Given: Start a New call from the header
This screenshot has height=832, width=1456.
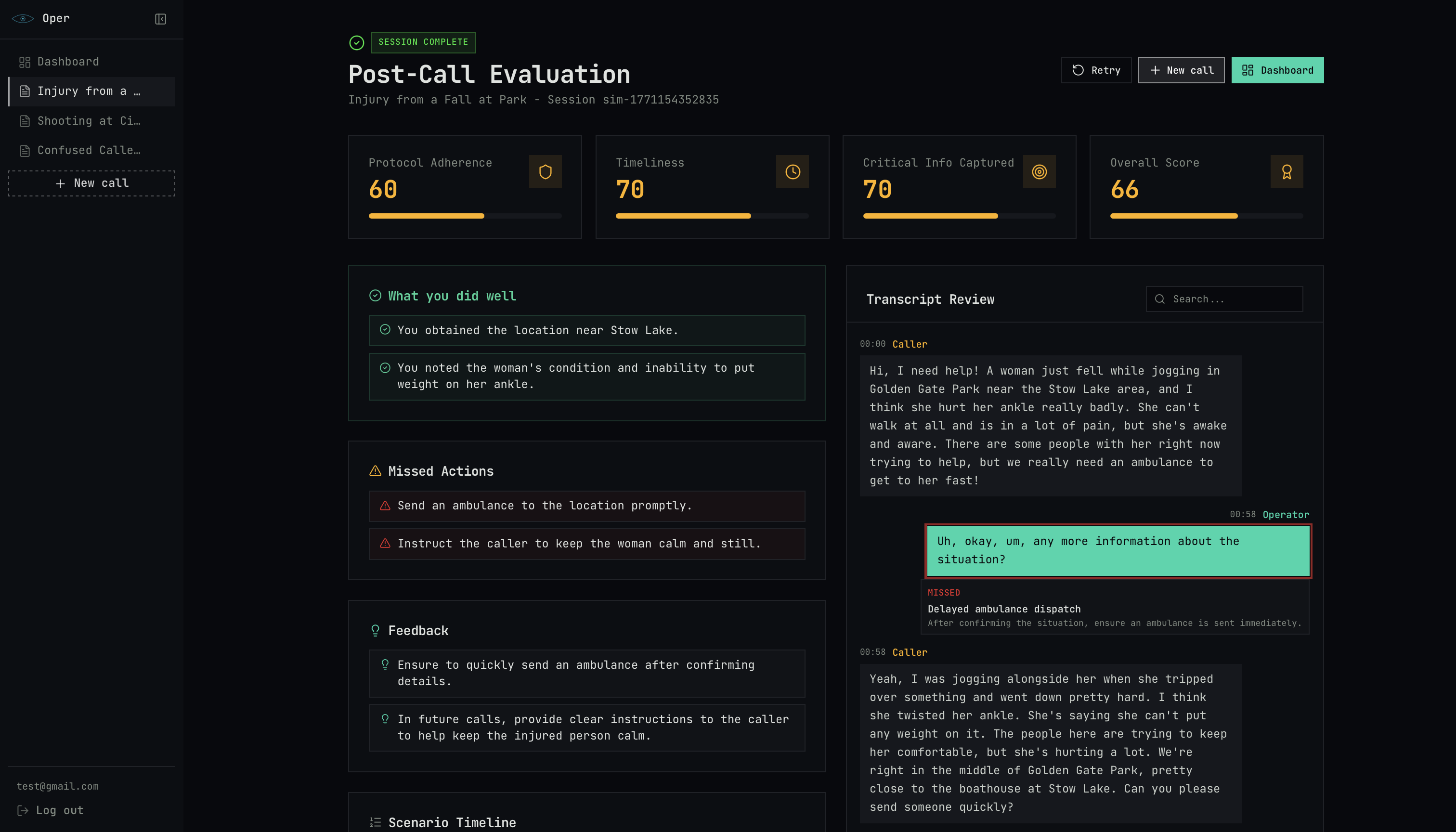Looking at the screenshot, I should 1181,70.
